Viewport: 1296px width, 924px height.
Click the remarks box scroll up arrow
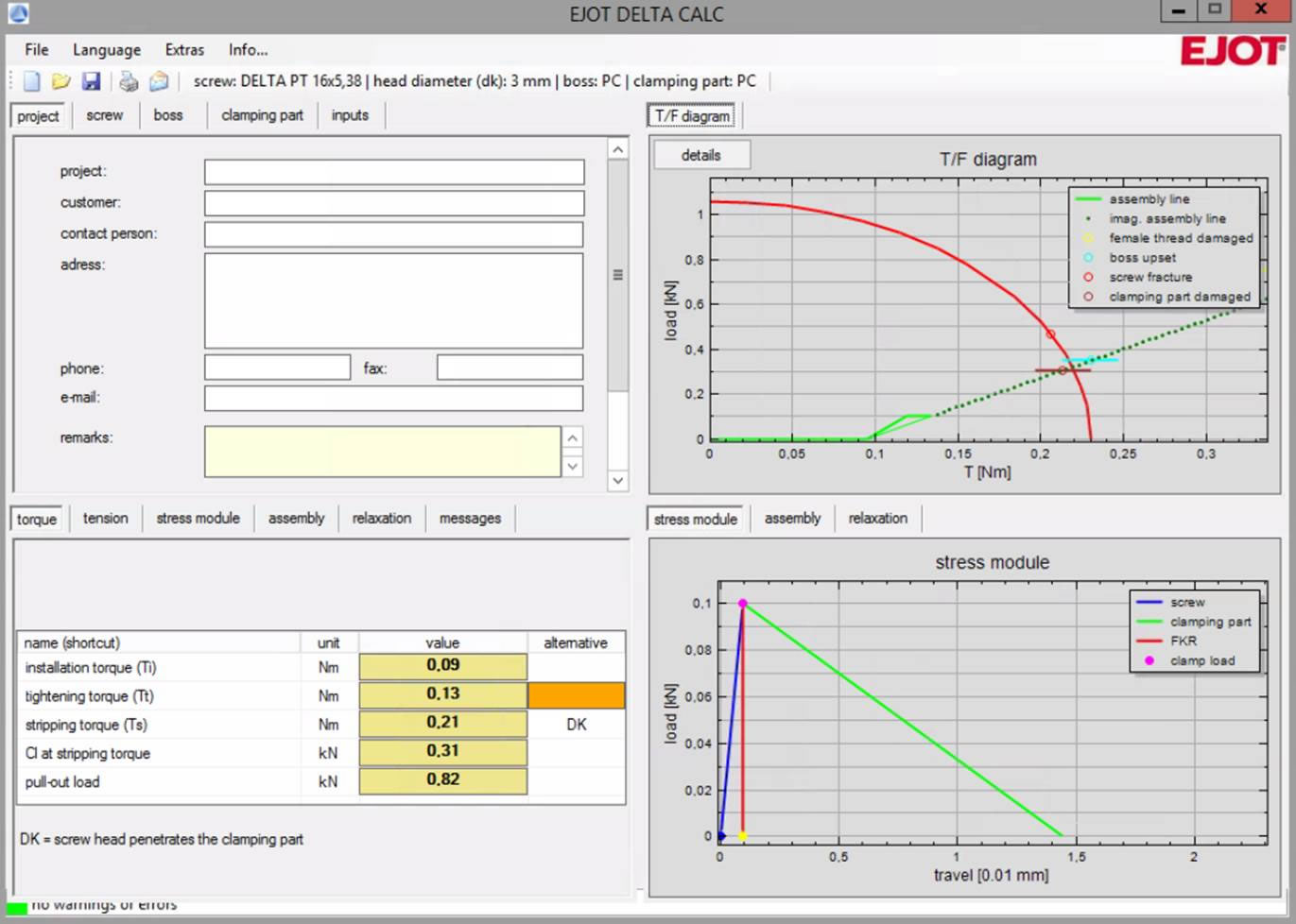[x=572, y=438]
